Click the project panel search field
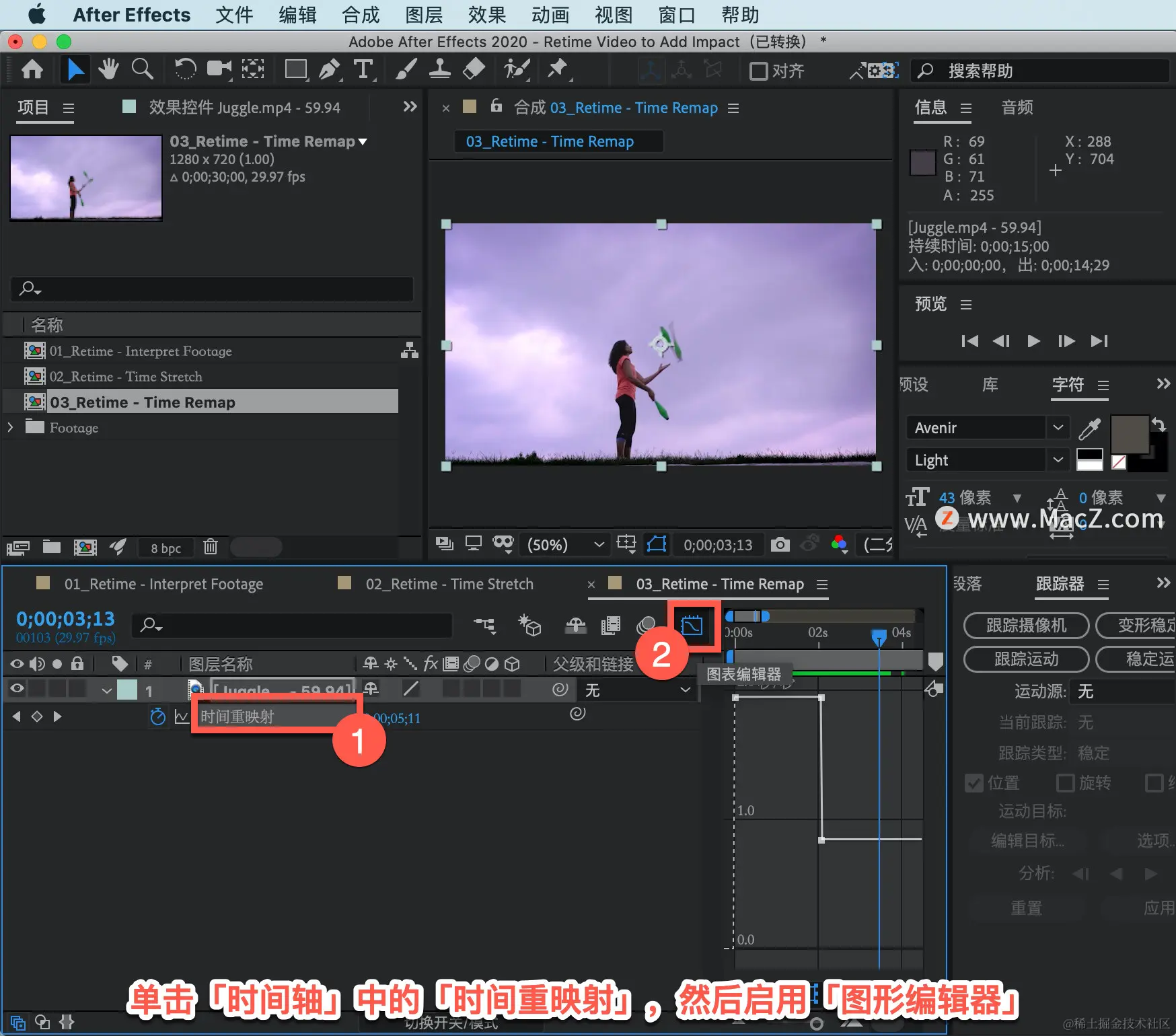The width and height of the screenshot is (1176, 1036). [212, 289]
